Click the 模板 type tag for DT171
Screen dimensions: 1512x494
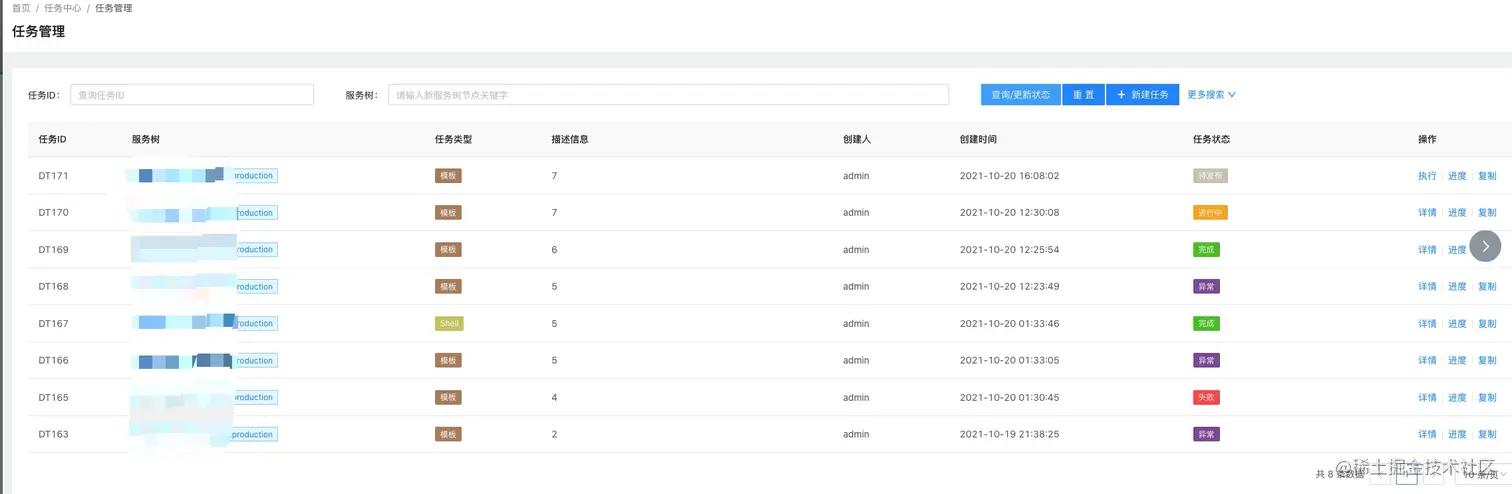[x=448, y=176]
